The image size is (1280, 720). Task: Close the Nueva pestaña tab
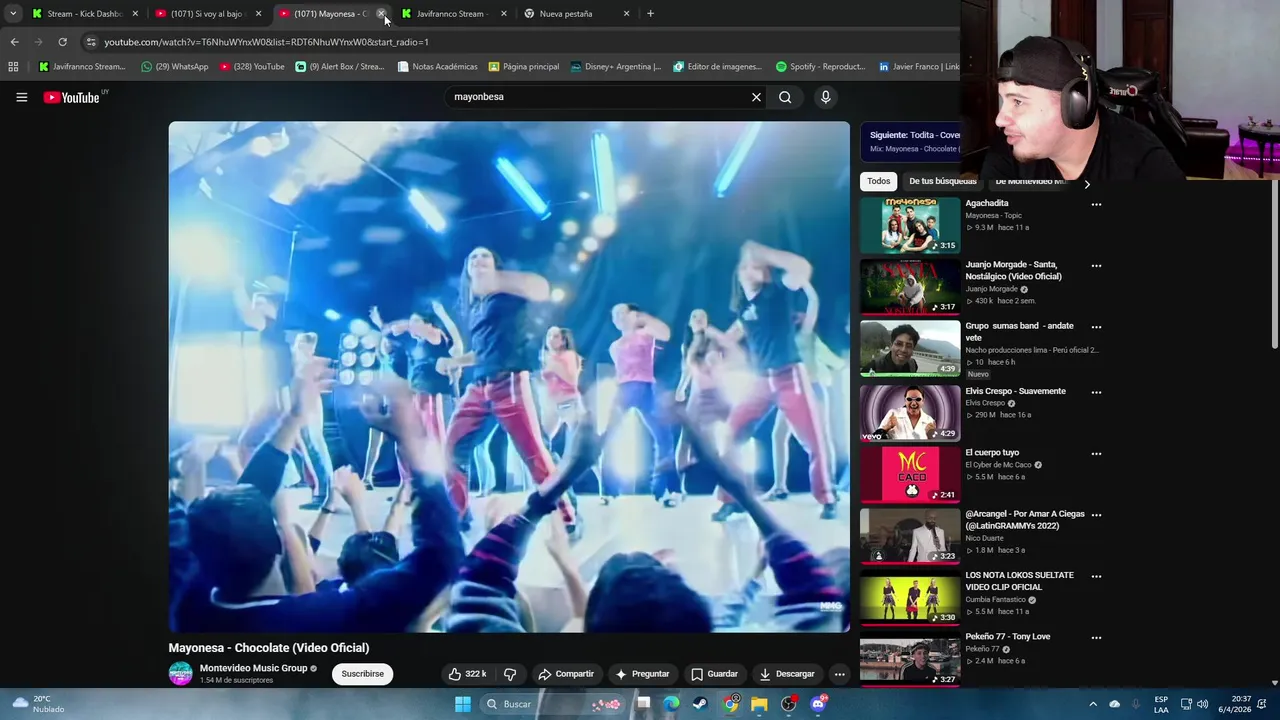tap(626, 14)
